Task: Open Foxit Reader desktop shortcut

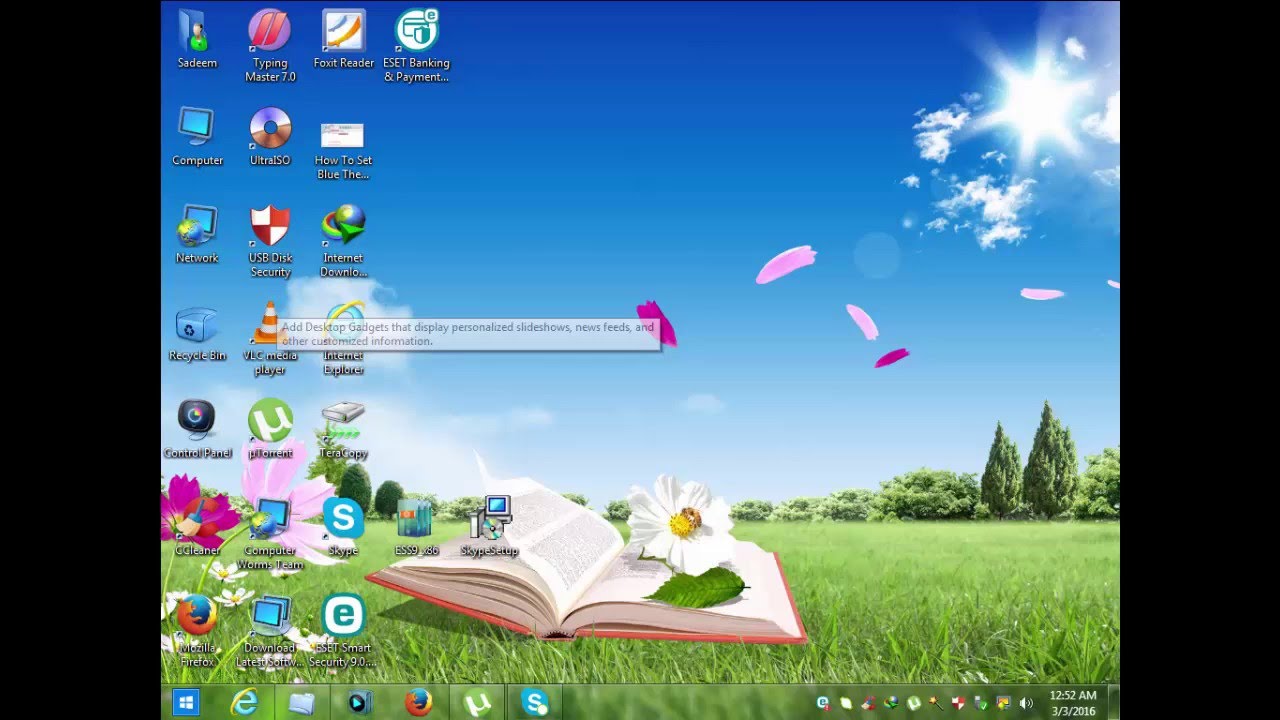Action: [x=343, y=39]
